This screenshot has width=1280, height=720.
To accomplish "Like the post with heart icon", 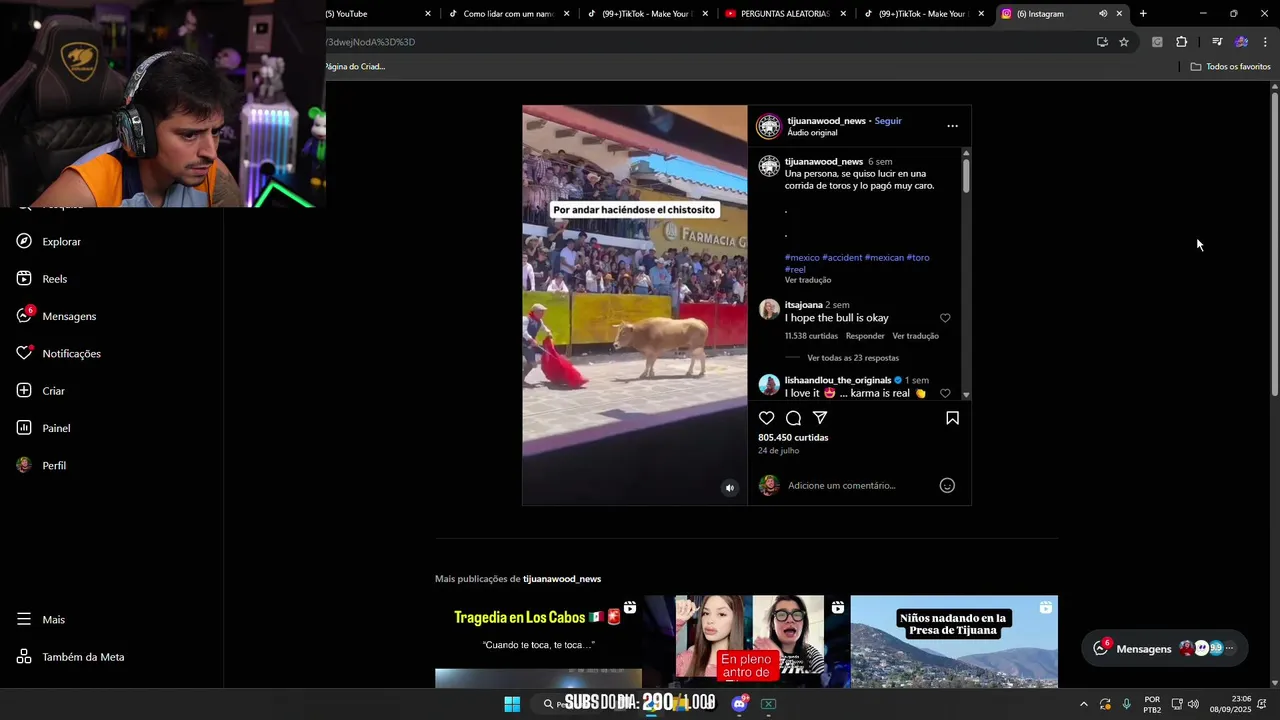I will [766, 418].
